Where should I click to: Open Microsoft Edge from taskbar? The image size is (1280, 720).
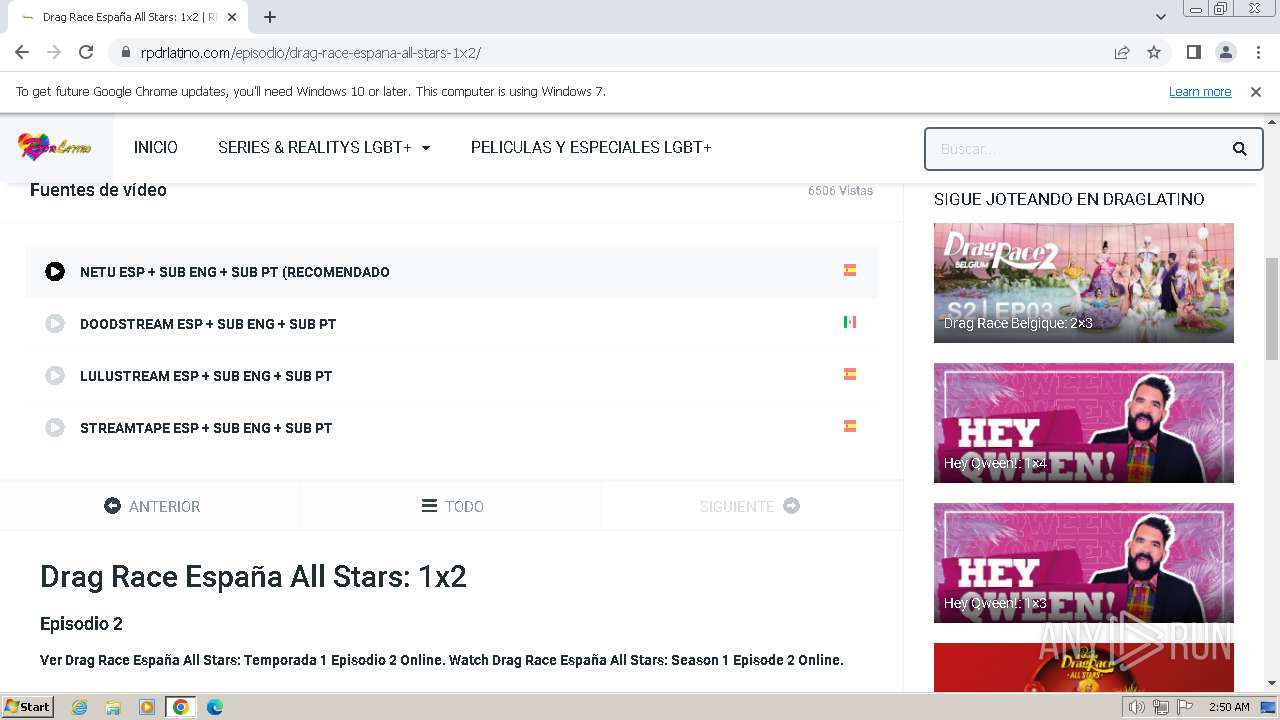click(215, 707)
